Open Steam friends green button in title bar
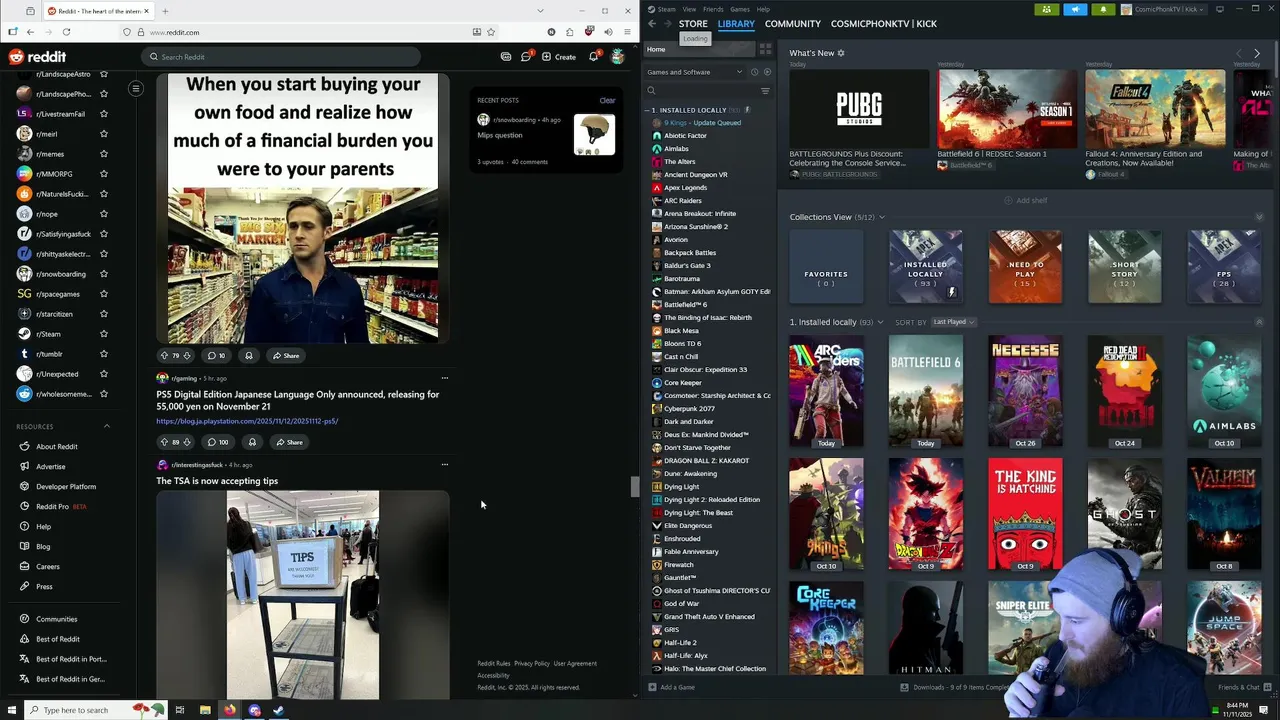 pos(1046,9)
